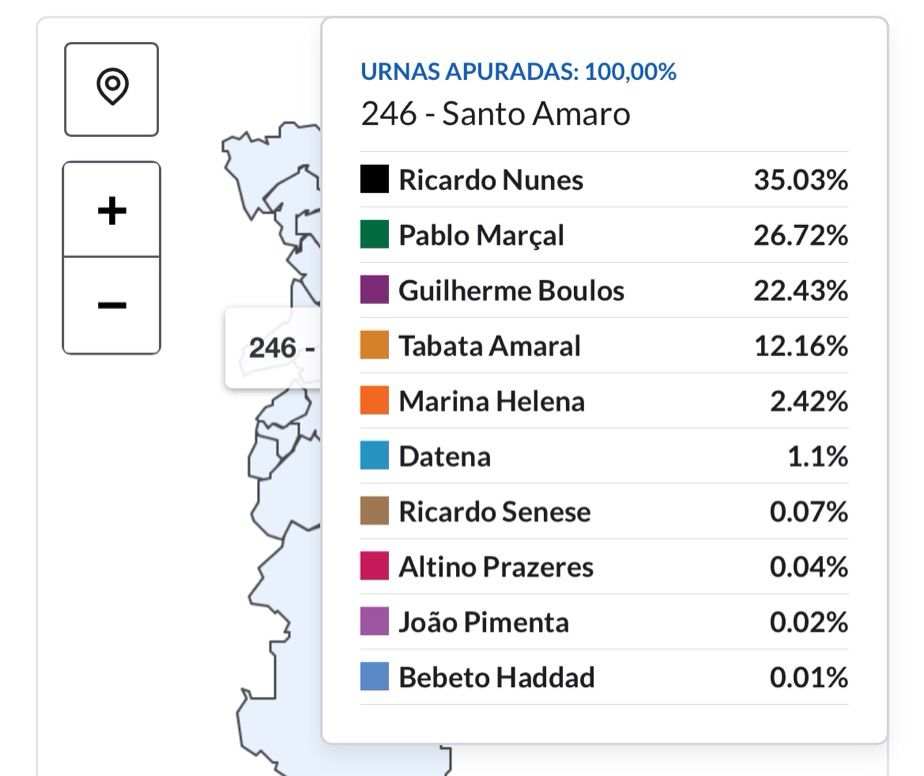This screenshot has height=776, width=924.
Task: Zoom out with the minus button
Action: click(112, 305)
